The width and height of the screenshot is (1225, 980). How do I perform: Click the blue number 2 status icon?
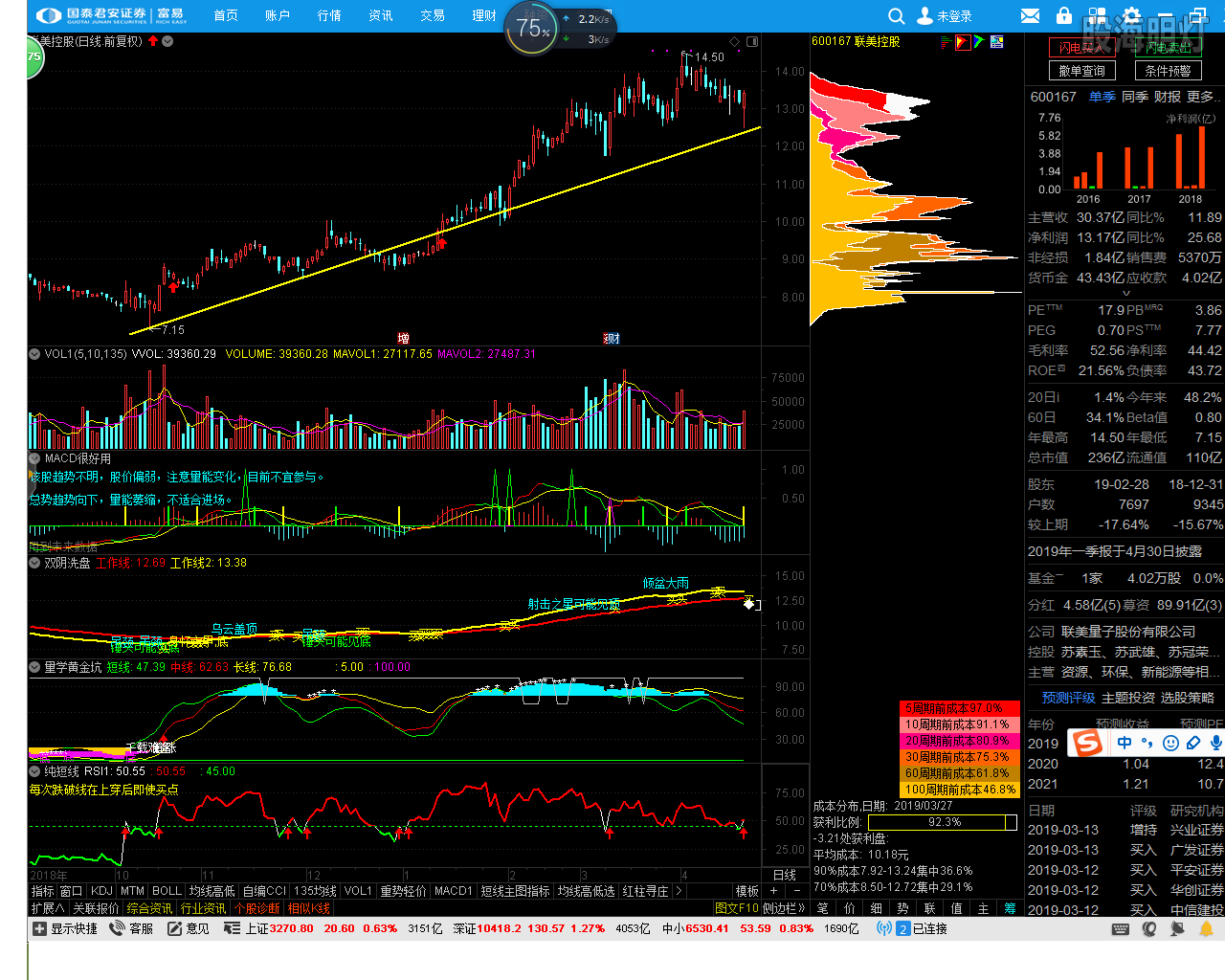pyautogui.click(x=902, y=929)
